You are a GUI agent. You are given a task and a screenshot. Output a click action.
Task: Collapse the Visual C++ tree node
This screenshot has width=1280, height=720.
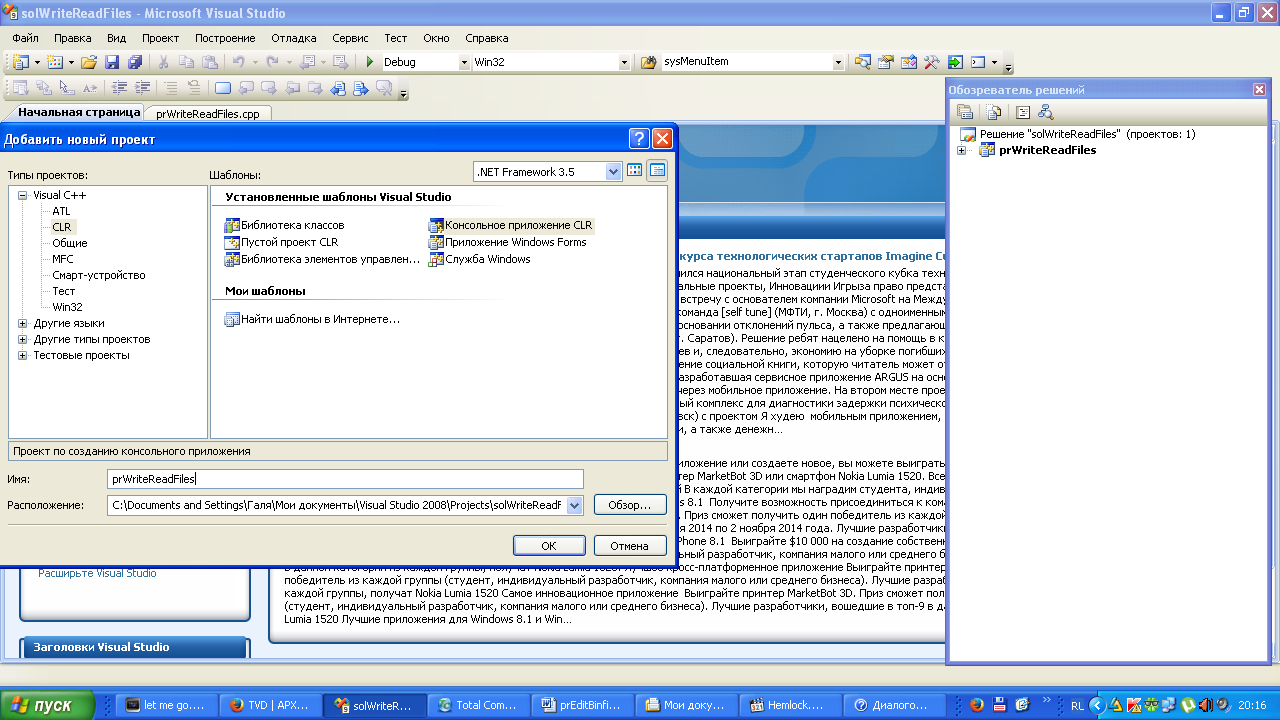pos(22,195)
